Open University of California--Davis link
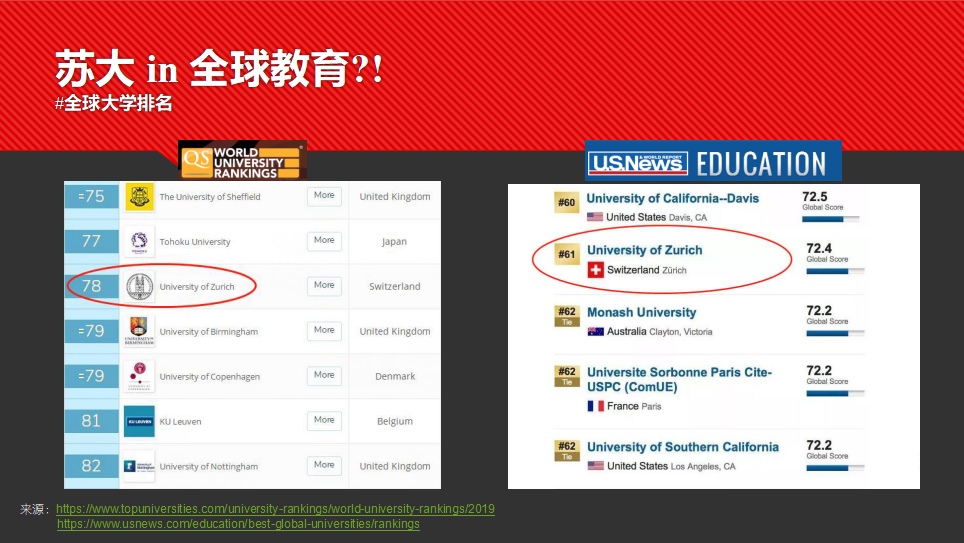 coord(673,199)
